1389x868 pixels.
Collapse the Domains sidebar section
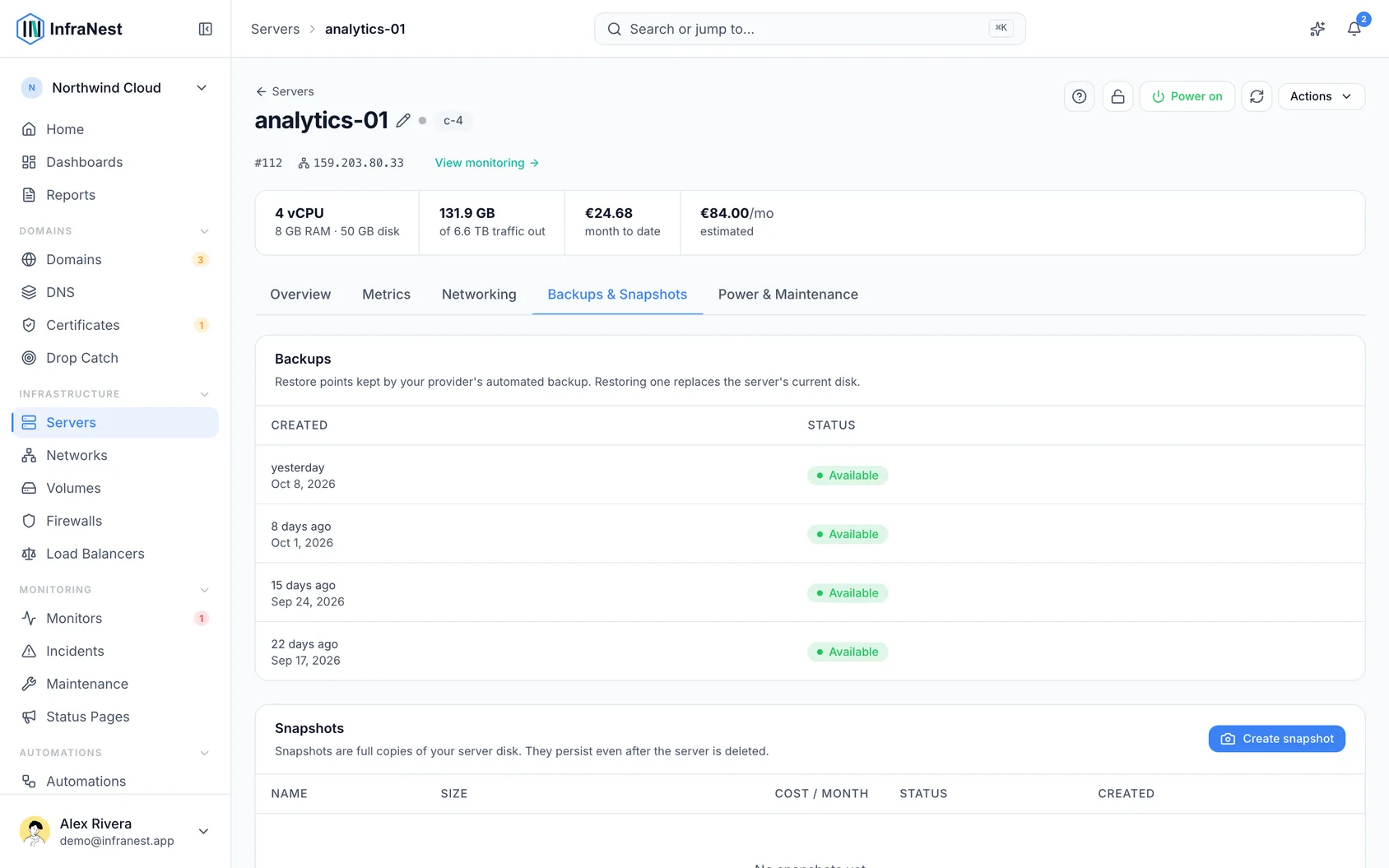click(x=205, y=231)
